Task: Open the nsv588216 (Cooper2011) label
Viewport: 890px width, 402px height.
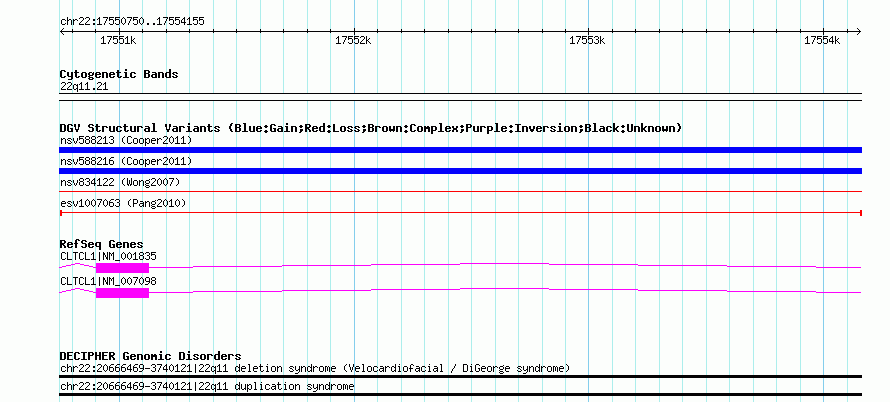Action: [x=126, y=161]
